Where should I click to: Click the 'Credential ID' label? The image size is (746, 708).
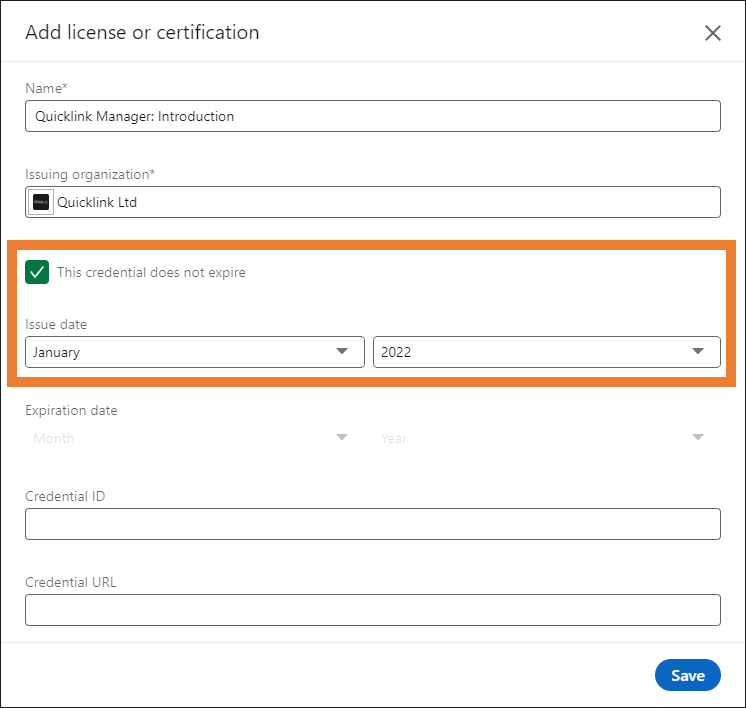point(65,496)
